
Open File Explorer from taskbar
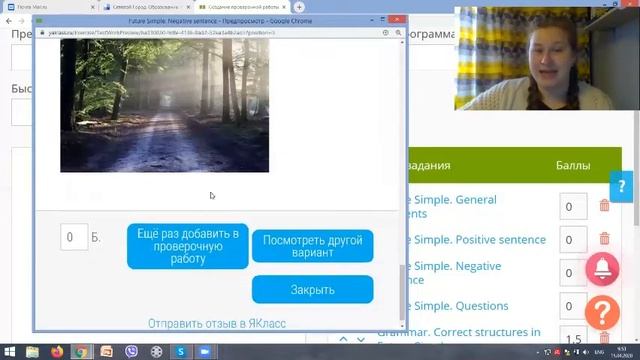(x=32, y=351)
